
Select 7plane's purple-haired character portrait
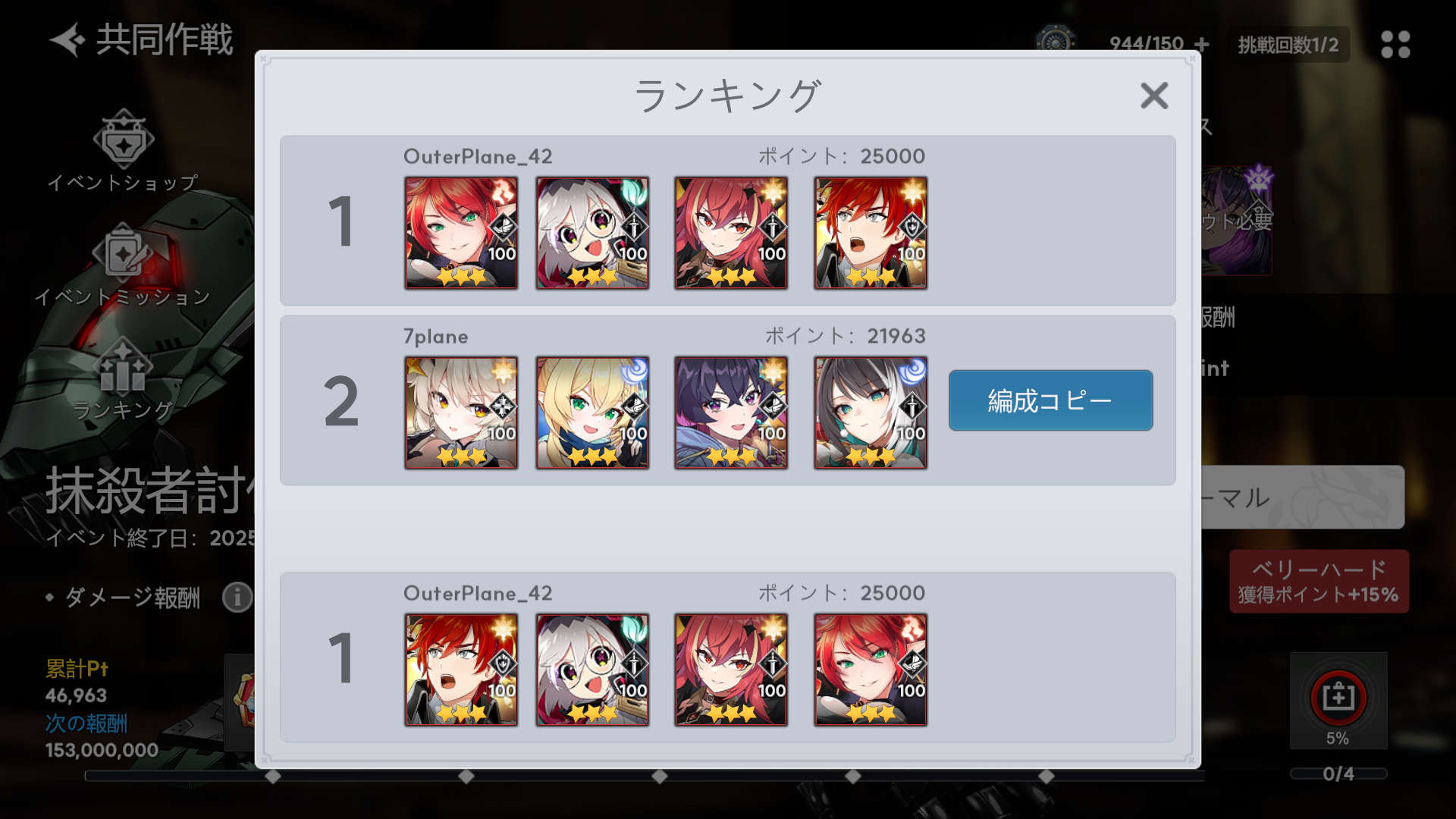(731, 413)
